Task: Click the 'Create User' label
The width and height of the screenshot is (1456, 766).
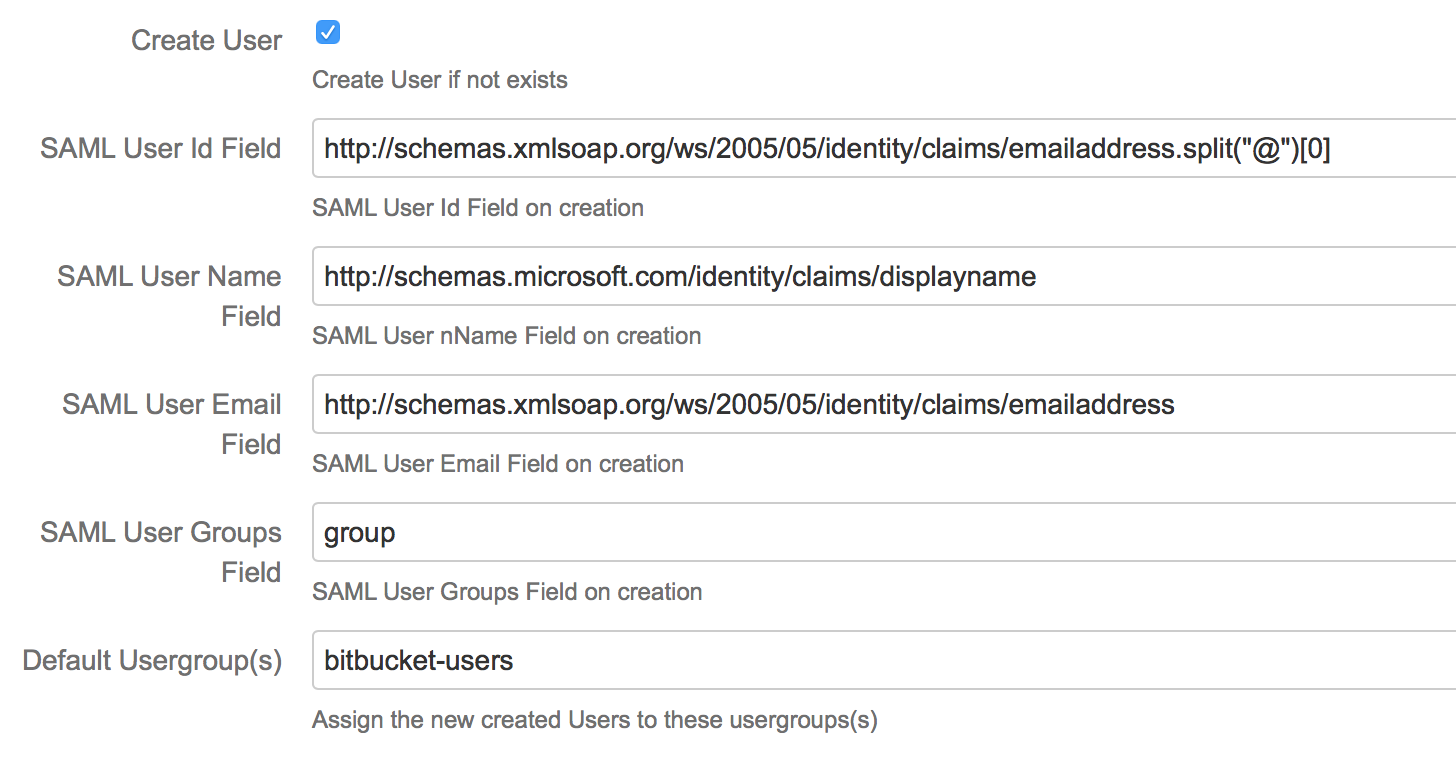Action: pos(207,41)
